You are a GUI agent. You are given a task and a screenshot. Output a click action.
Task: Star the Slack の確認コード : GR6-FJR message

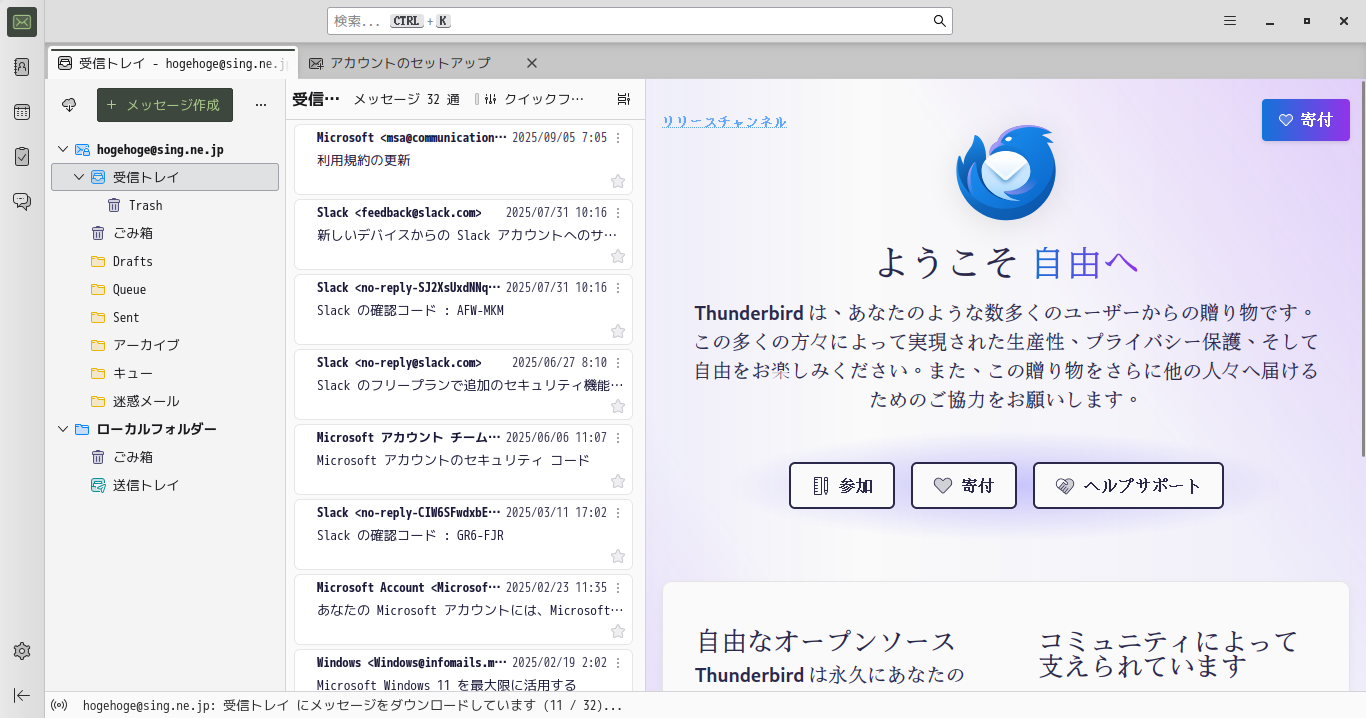tap(618, 556)
